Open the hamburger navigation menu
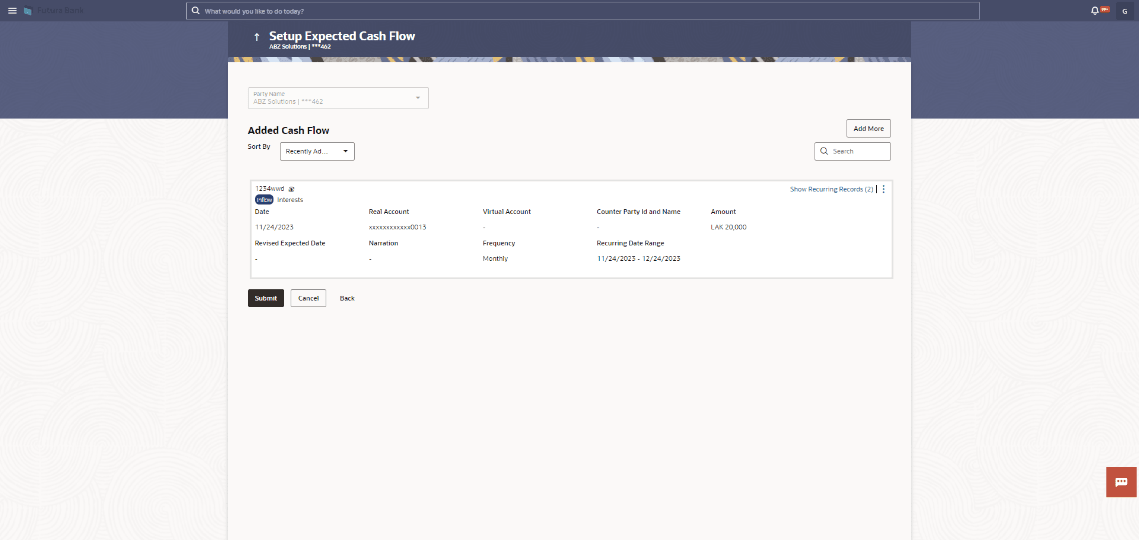Image resolution: width=1139 pixels, height=540 pixels. point(12,11)
